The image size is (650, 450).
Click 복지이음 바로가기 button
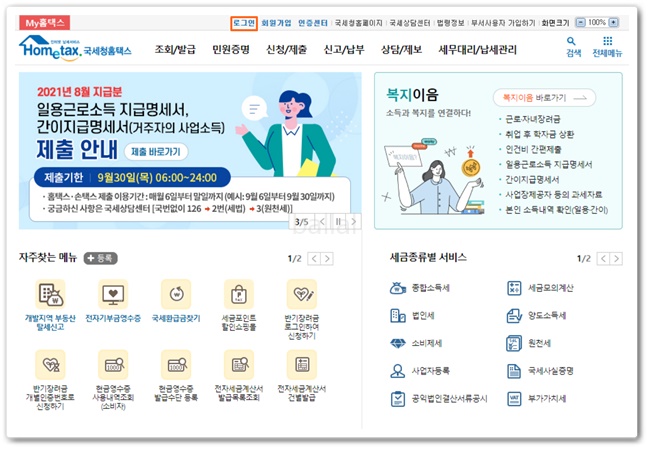[544, 98]
